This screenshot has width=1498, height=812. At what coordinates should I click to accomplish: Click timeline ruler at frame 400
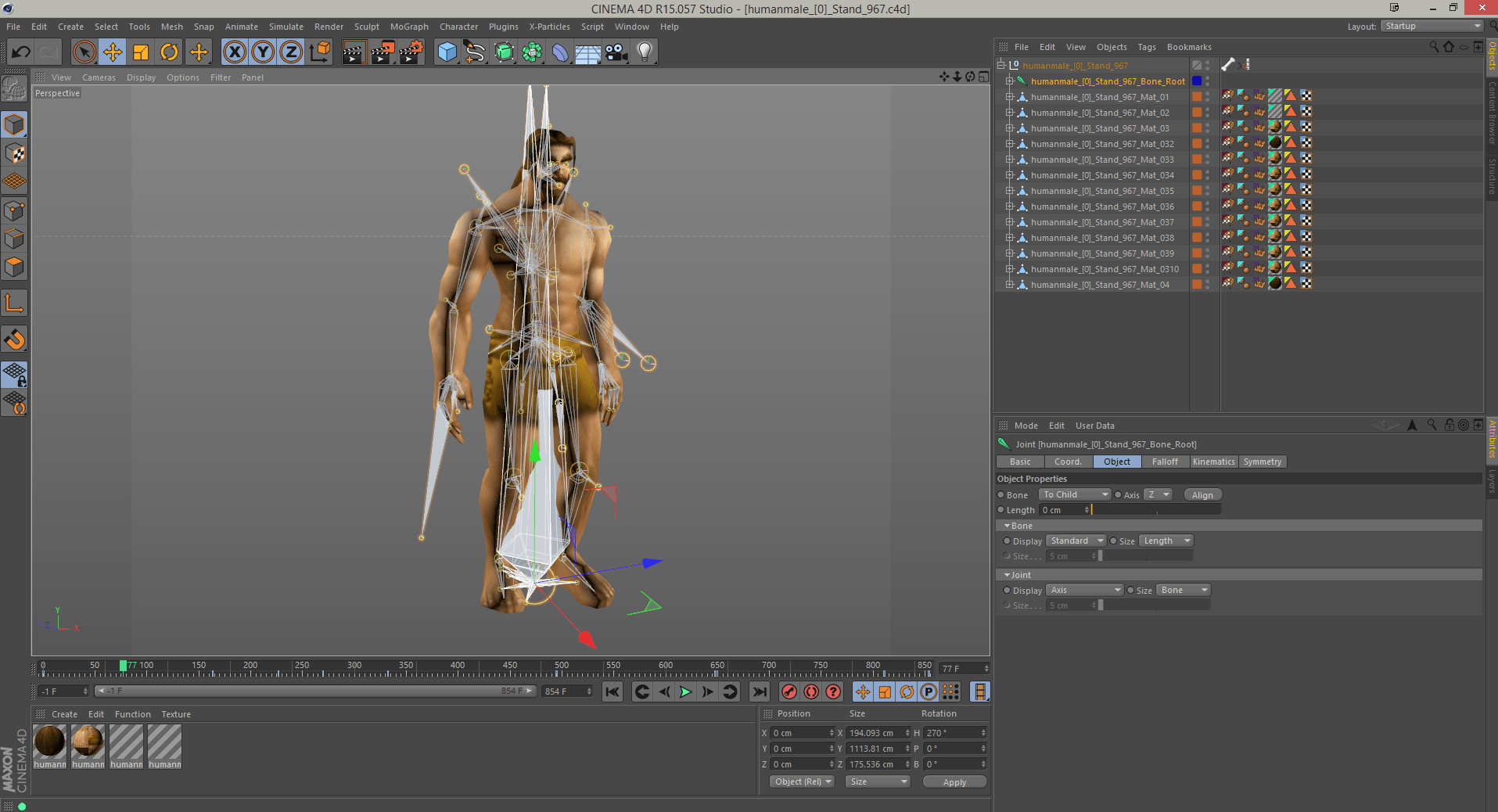click(458, 667)
